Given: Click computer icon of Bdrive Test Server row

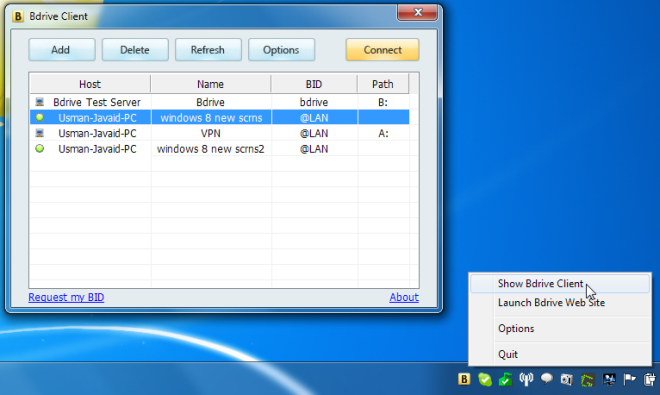Looking at the screenshot, I should (x=40, y=102).
